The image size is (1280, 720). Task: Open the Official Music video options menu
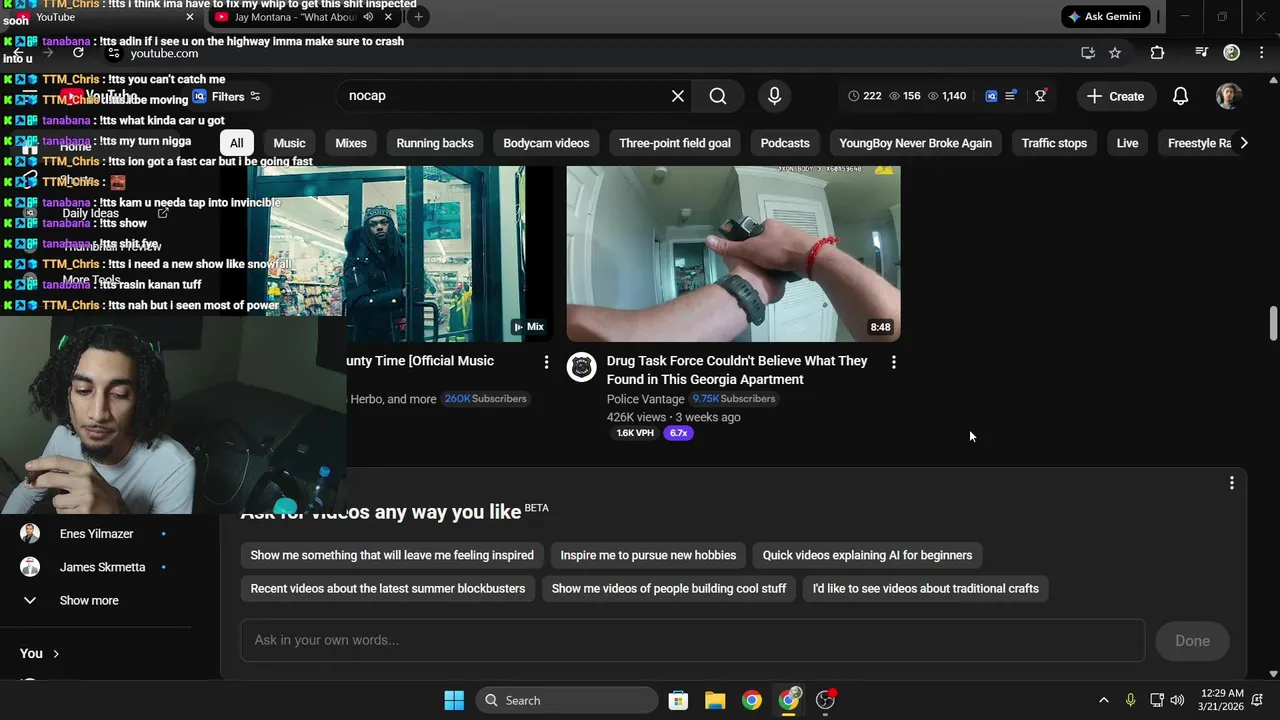pyautogui.click(x=546, y=362)
